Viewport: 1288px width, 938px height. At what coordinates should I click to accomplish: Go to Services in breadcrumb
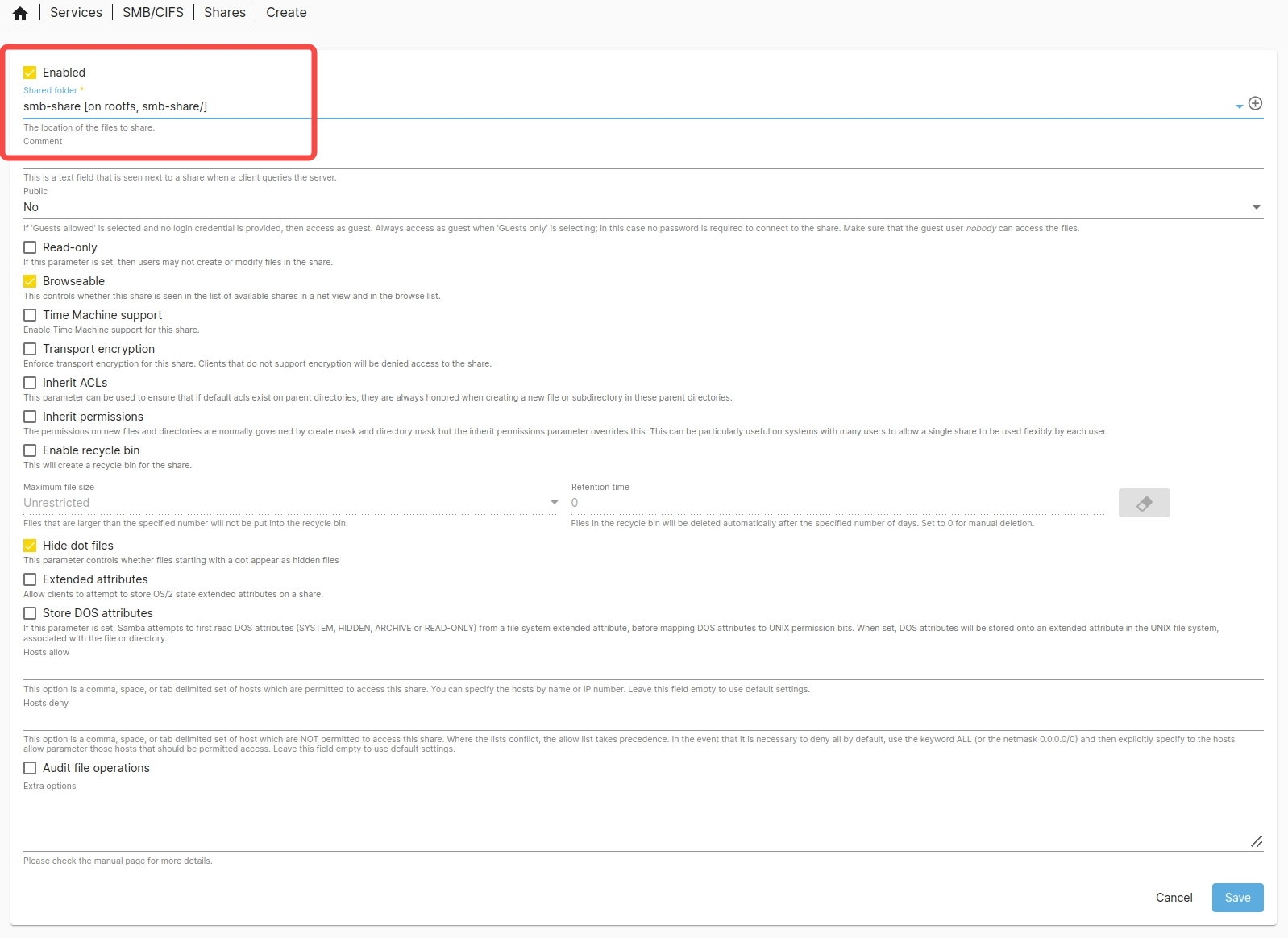pyautogui.click(x=76, y=13)
